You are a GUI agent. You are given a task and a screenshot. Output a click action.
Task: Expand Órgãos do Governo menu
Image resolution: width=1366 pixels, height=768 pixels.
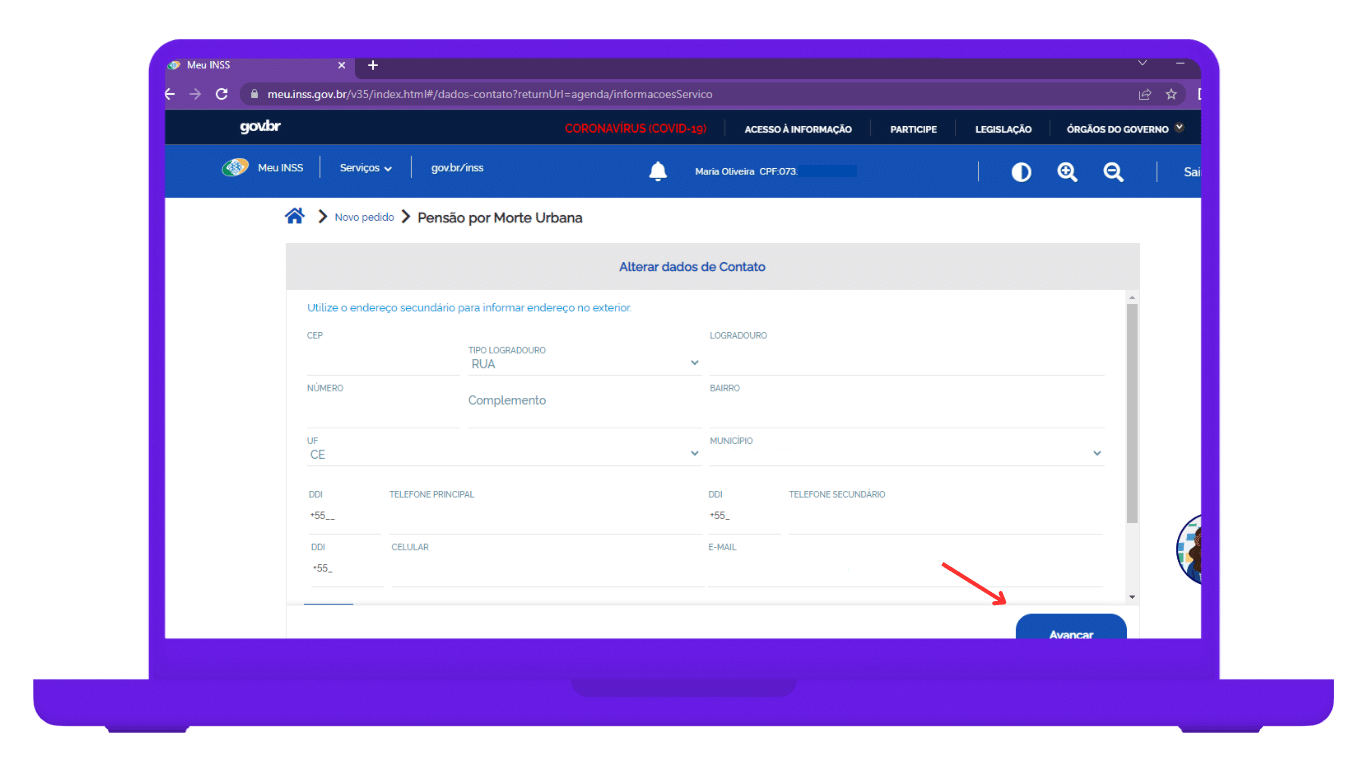coord(1125,129)
